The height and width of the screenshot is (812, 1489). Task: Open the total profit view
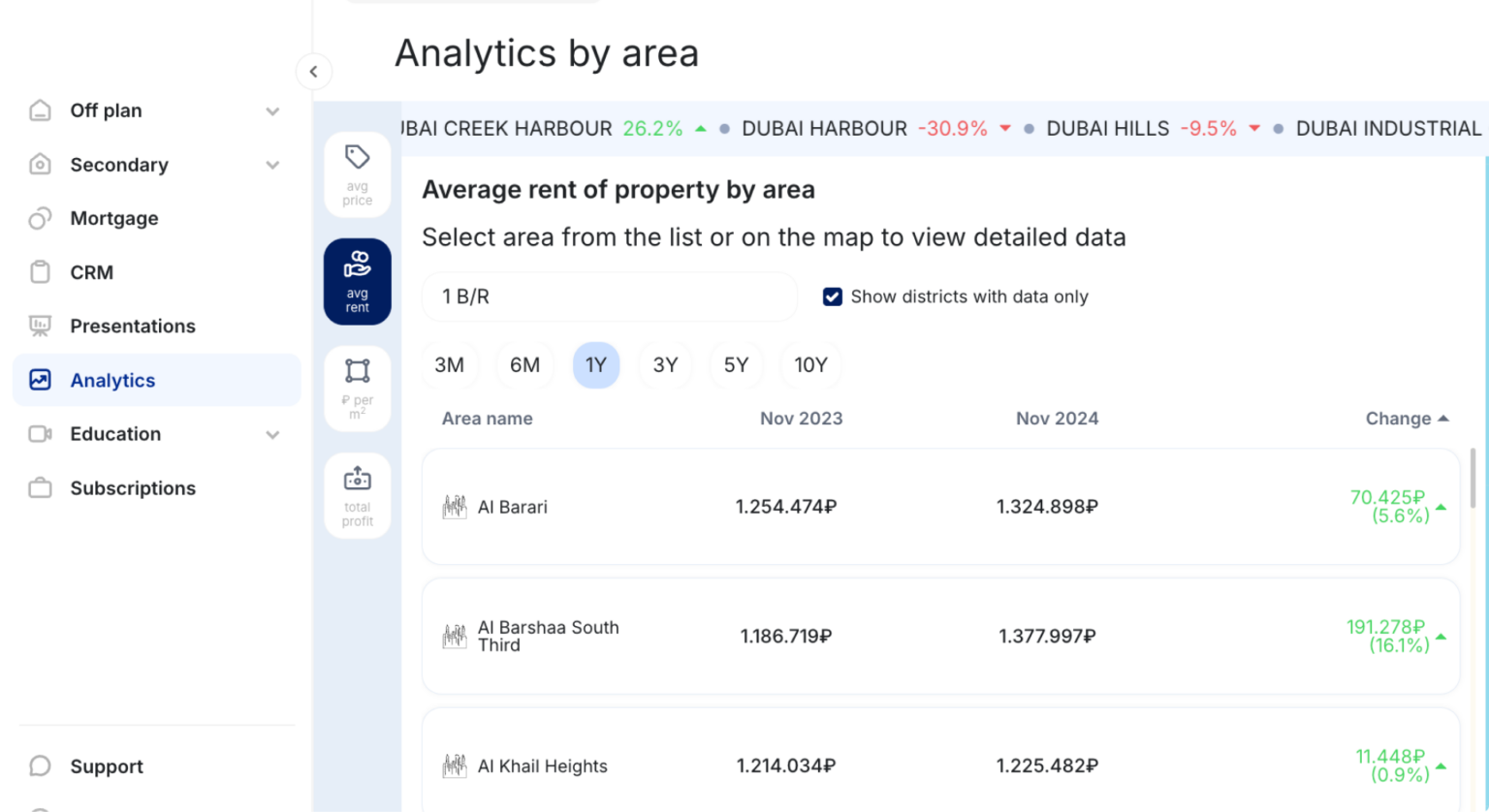[x=357, y=494]
